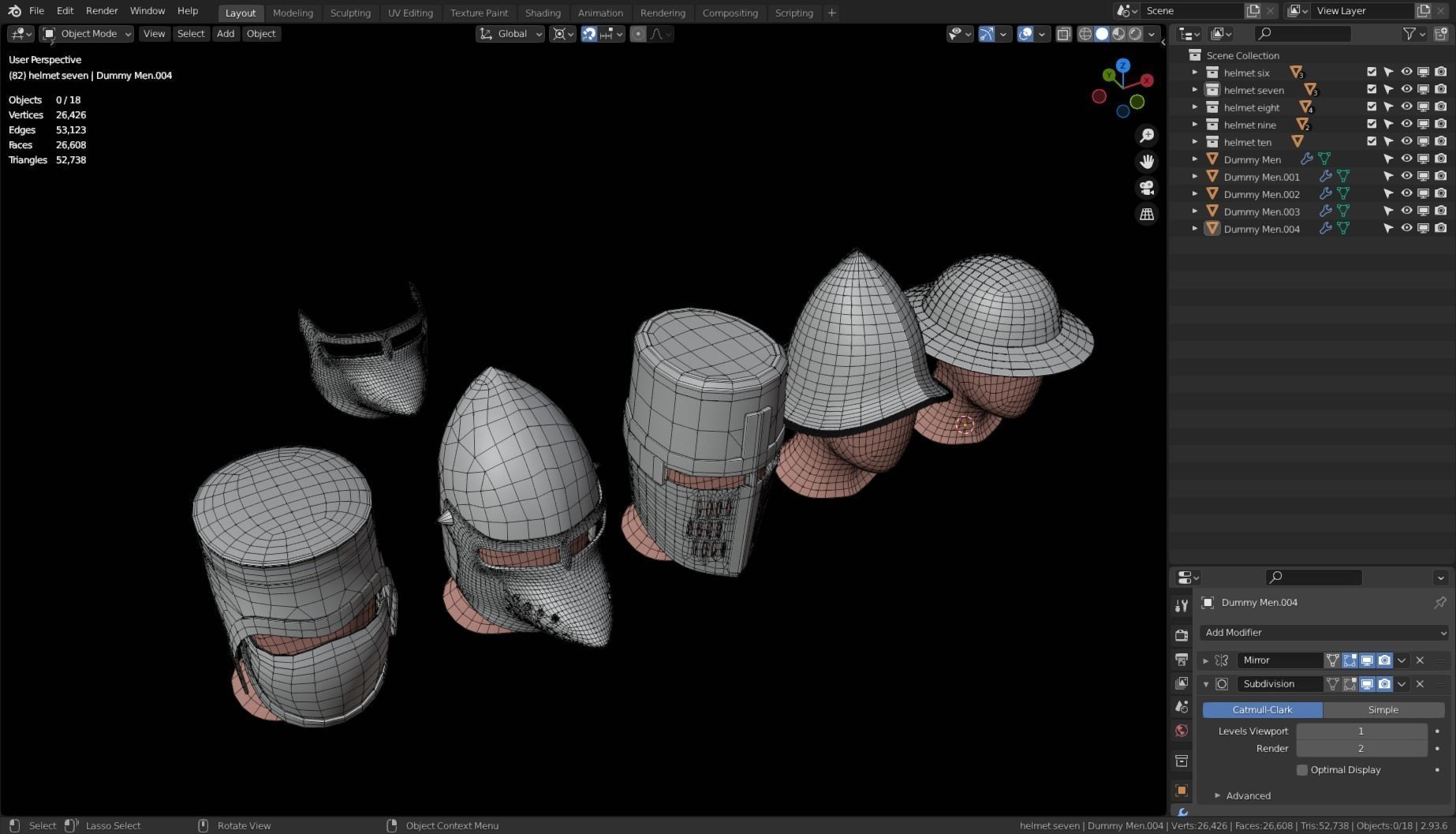Open Object properties tab (orange square)
The image size is (1456, 834).
point(1182,790)
